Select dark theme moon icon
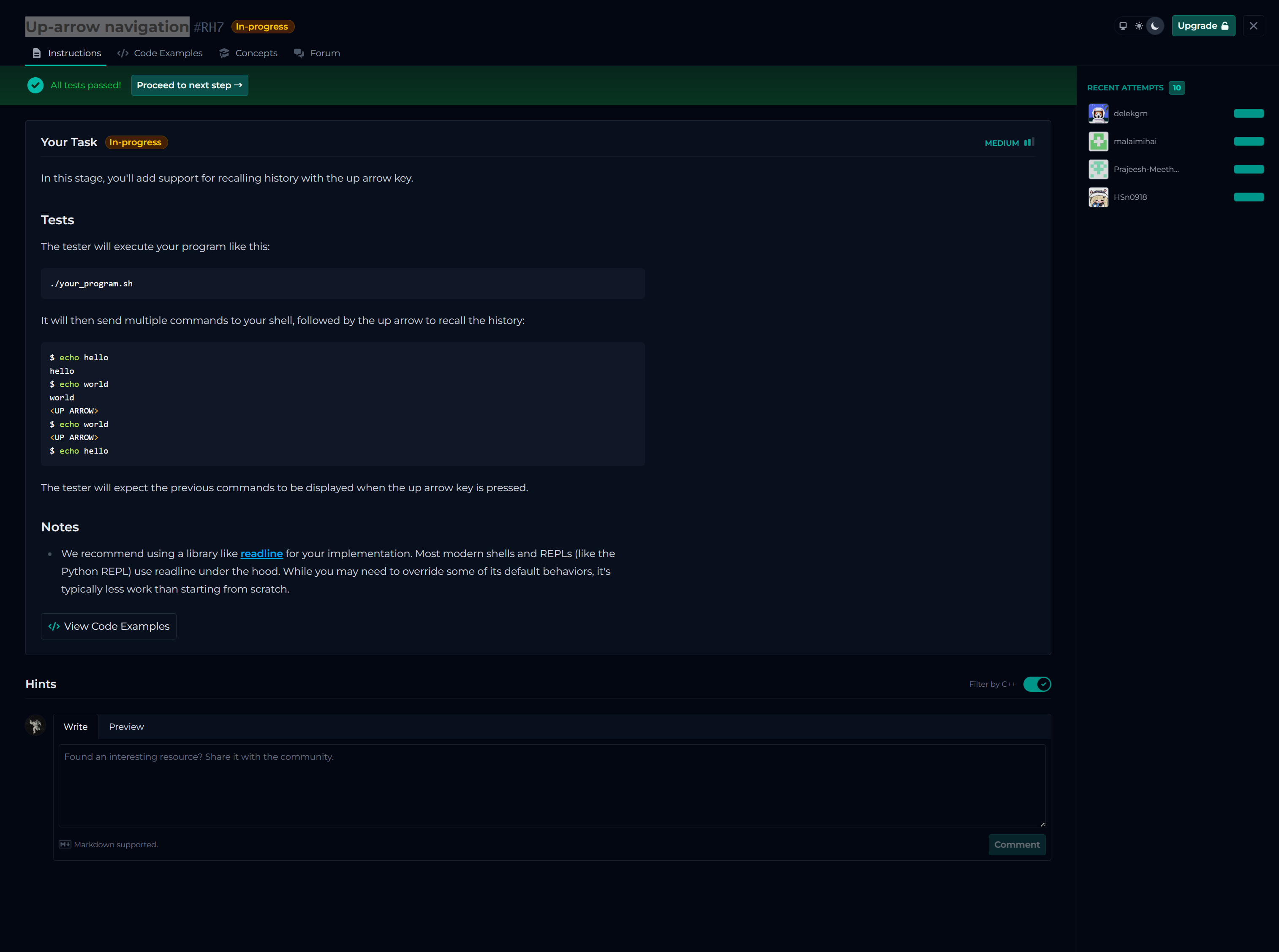1279x952 pixels. [x=1155, y=26]
